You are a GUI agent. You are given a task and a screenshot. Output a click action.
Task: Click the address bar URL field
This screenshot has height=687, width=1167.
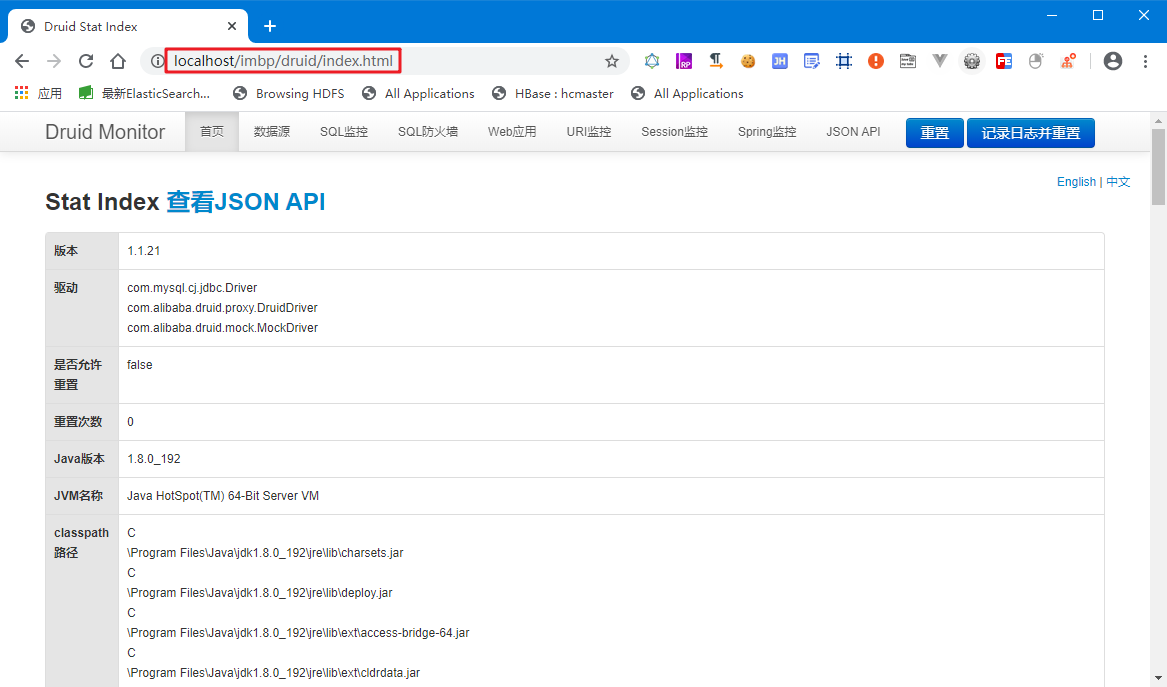pyautogui.click(x=383, y=61)
